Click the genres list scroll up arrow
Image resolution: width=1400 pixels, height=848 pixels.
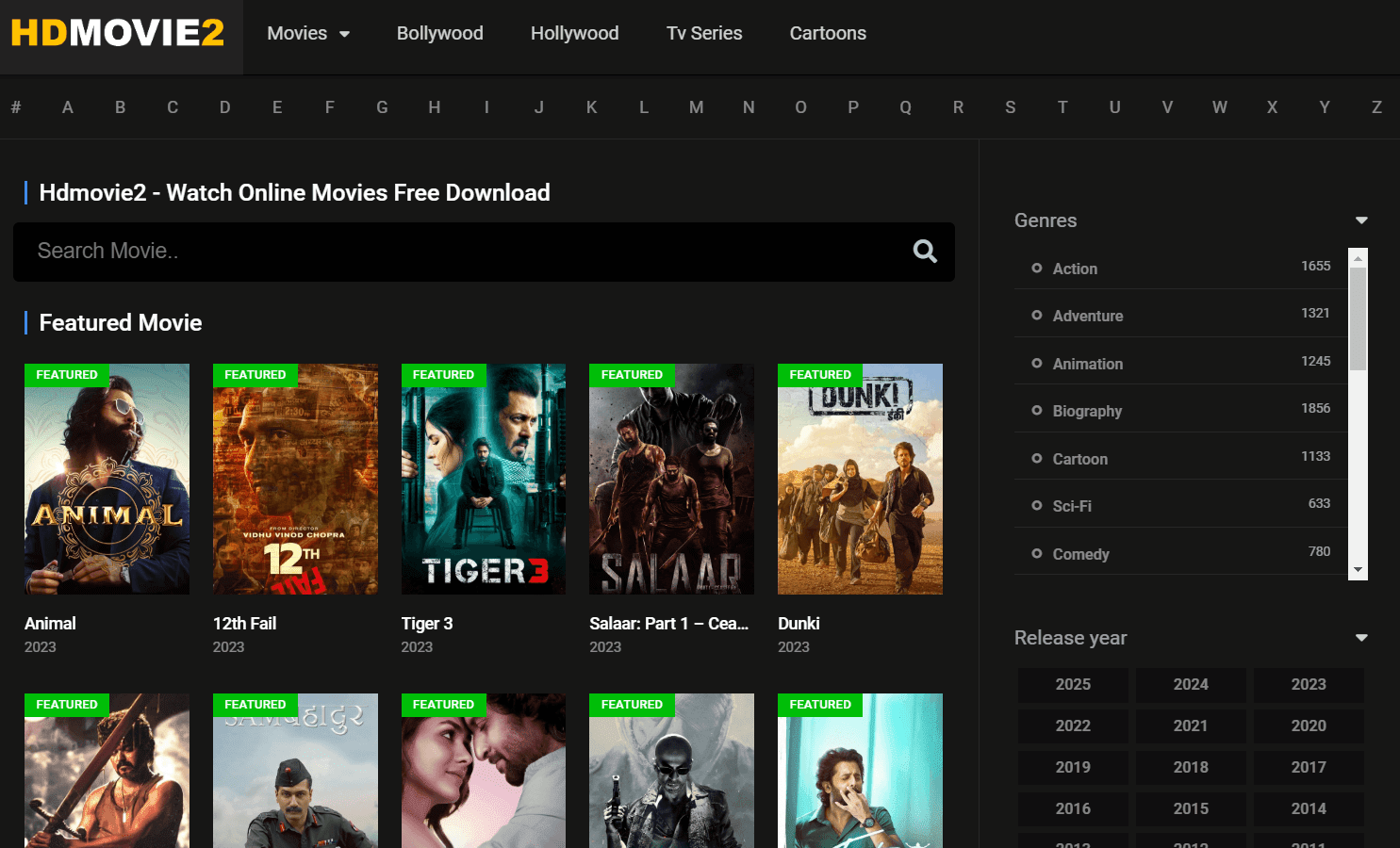click(x=1358, y=257)
